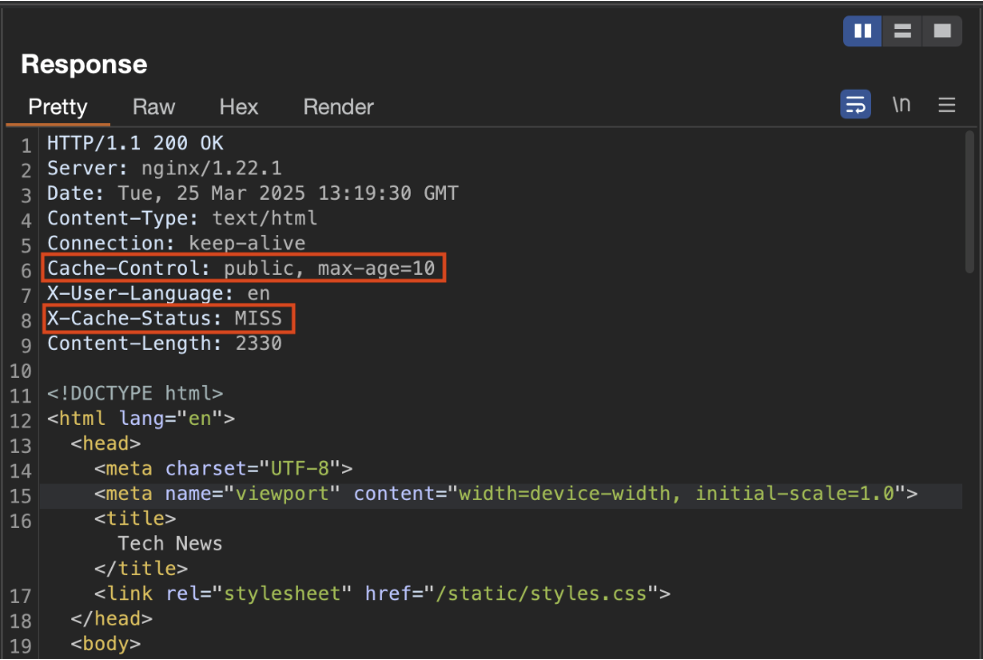Select the side-by-side split layout icon
The image size is (983, 660).
(862, 31)
